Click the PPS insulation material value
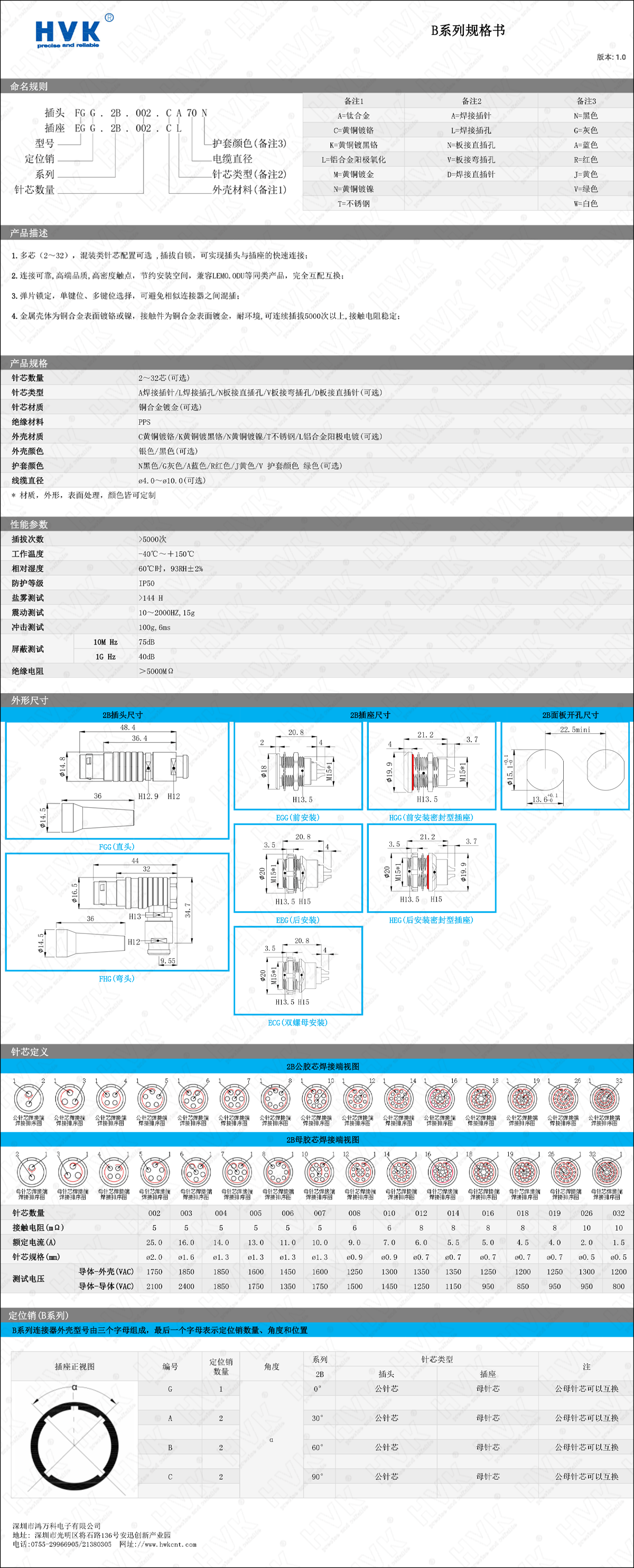The height and width of the screenshot is (1568, 634). [144, 422]
